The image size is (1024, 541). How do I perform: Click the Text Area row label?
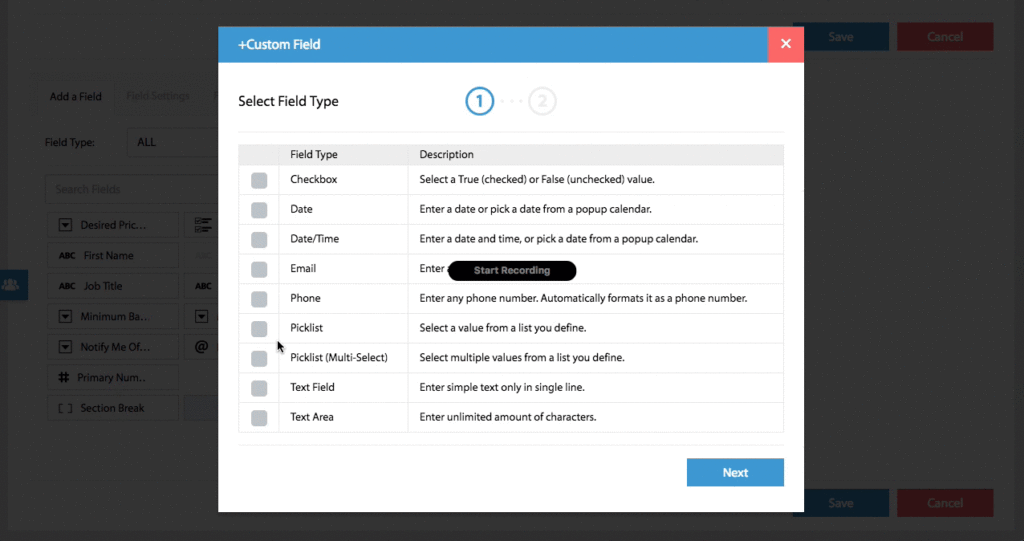point(312,417)
